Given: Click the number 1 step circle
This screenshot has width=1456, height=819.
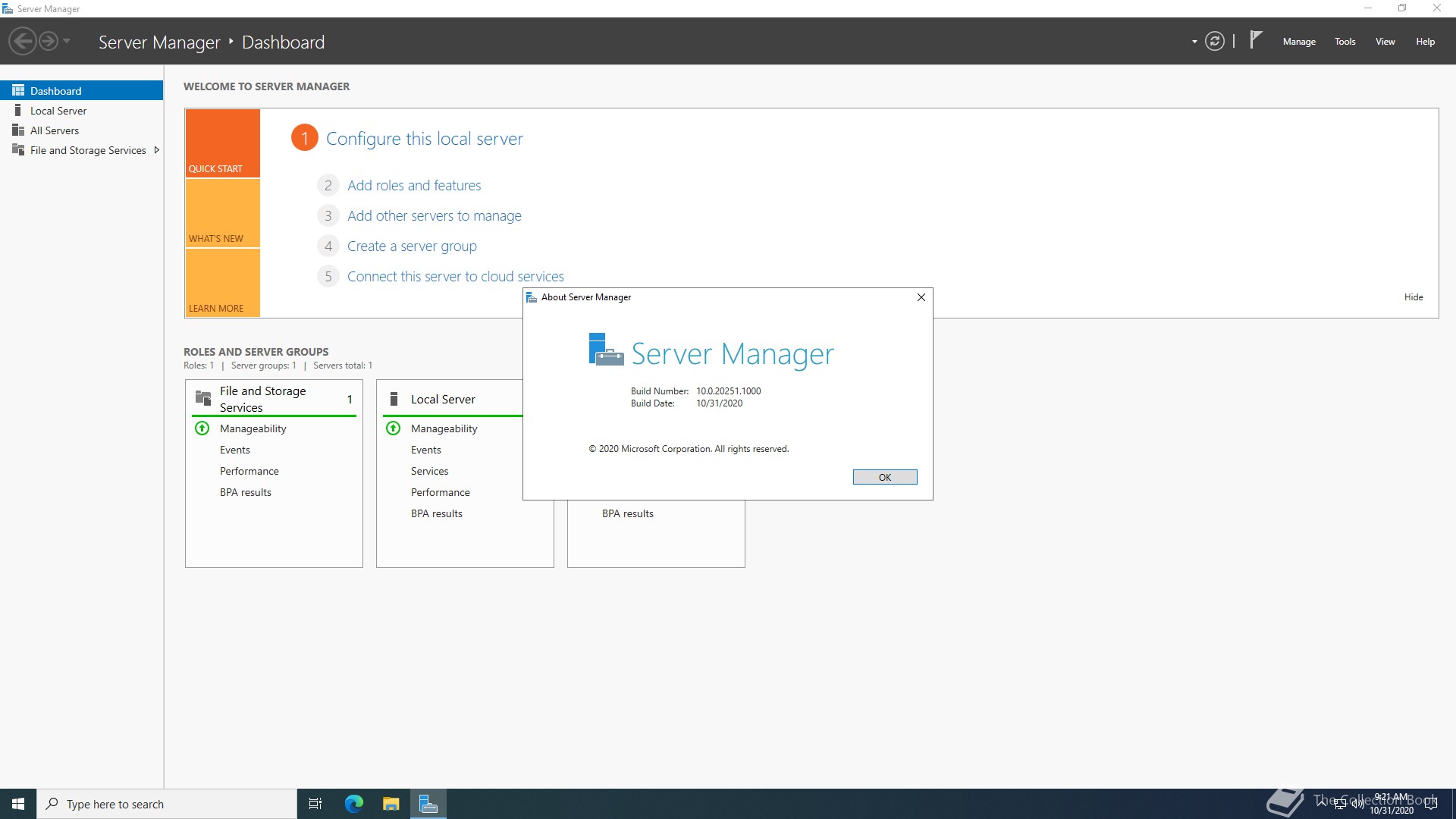Looking at the screenshot, I should pyautogui.click(x=305, y=138).
